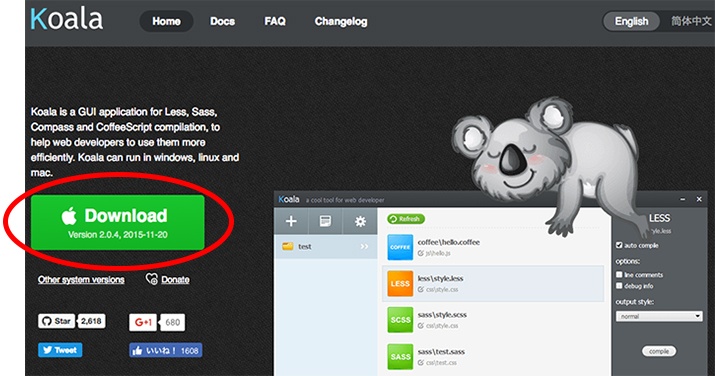Click the Donate link
The width and height of the screenshot is (715, 376).
[x=175, y=280]
